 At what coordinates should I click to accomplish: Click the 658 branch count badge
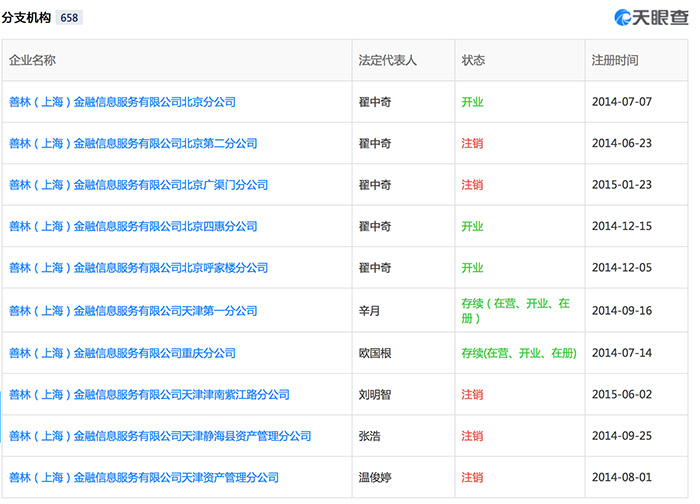pyautogui.click(x=69, y=18)
